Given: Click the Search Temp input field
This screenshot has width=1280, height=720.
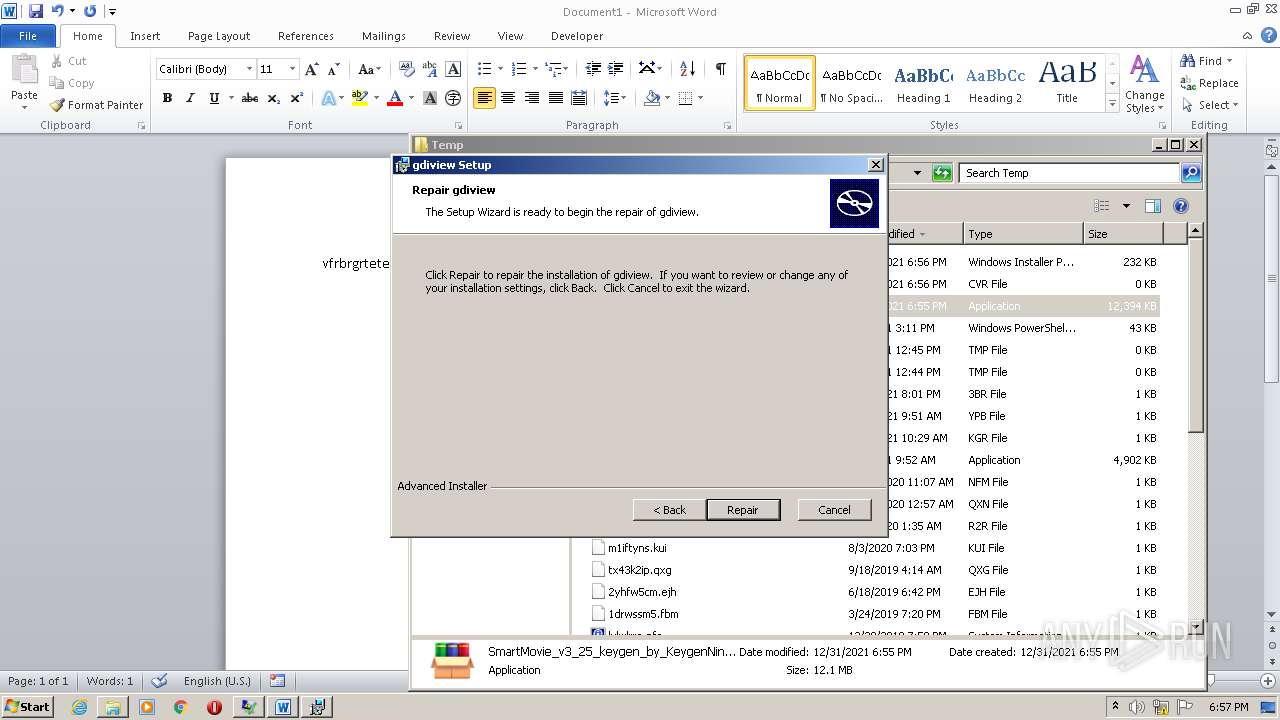Looking at the screenshot, I should 1069,173.
